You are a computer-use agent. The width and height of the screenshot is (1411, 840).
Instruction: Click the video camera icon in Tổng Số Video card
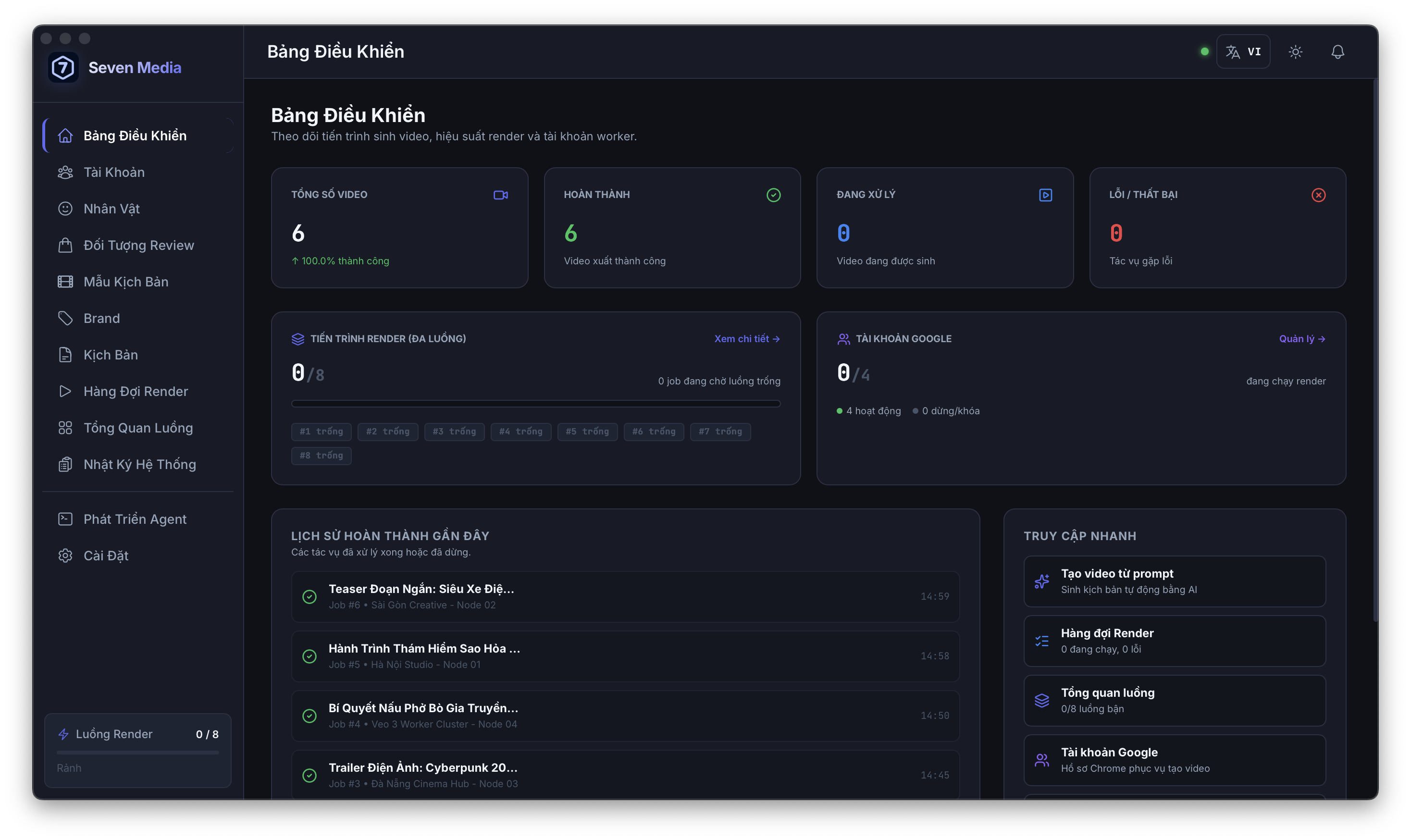click(x=500, y=195)
